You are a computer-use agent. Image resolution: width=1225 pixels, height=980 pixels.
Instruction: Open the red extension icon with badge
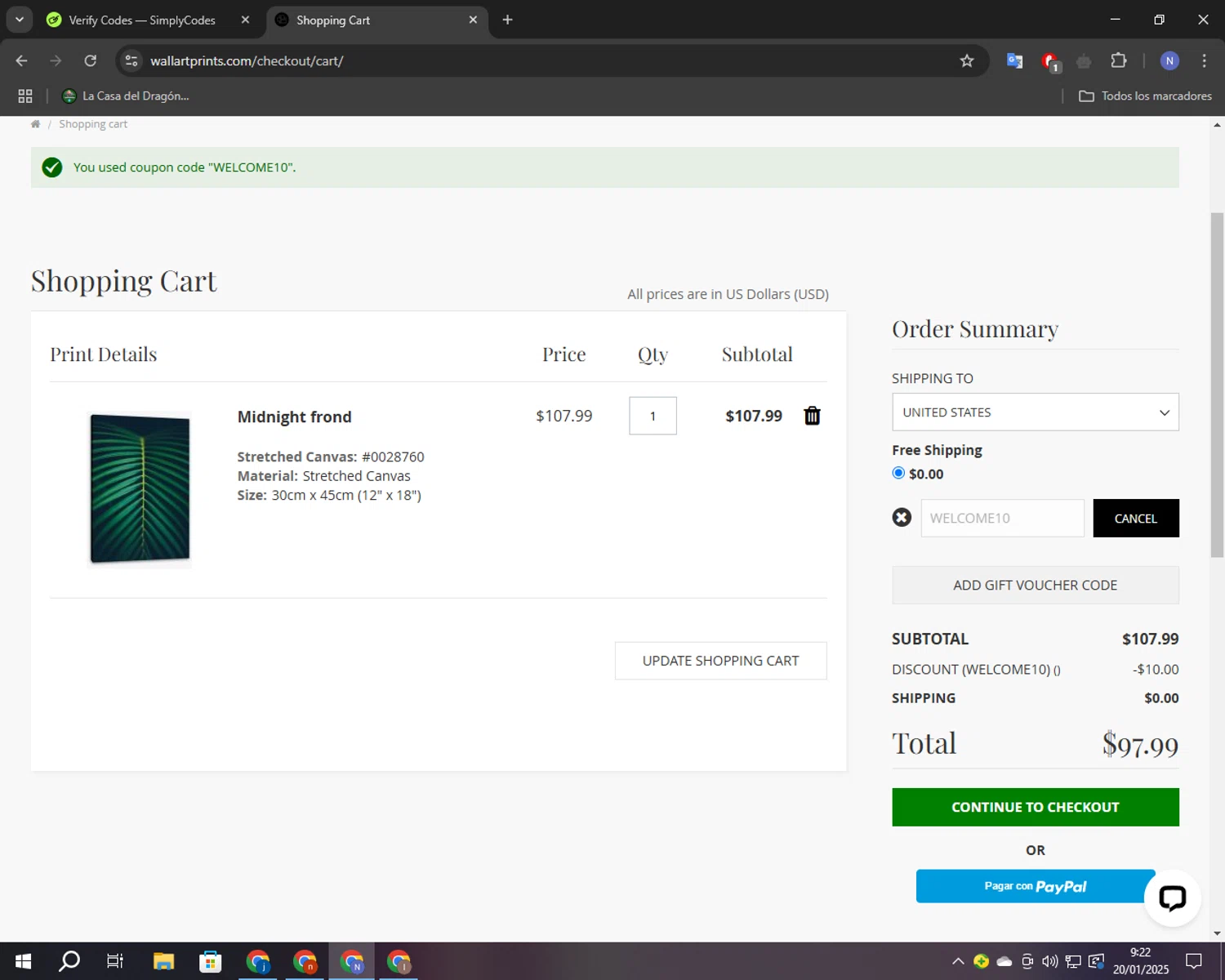(x=1050, y=61)
